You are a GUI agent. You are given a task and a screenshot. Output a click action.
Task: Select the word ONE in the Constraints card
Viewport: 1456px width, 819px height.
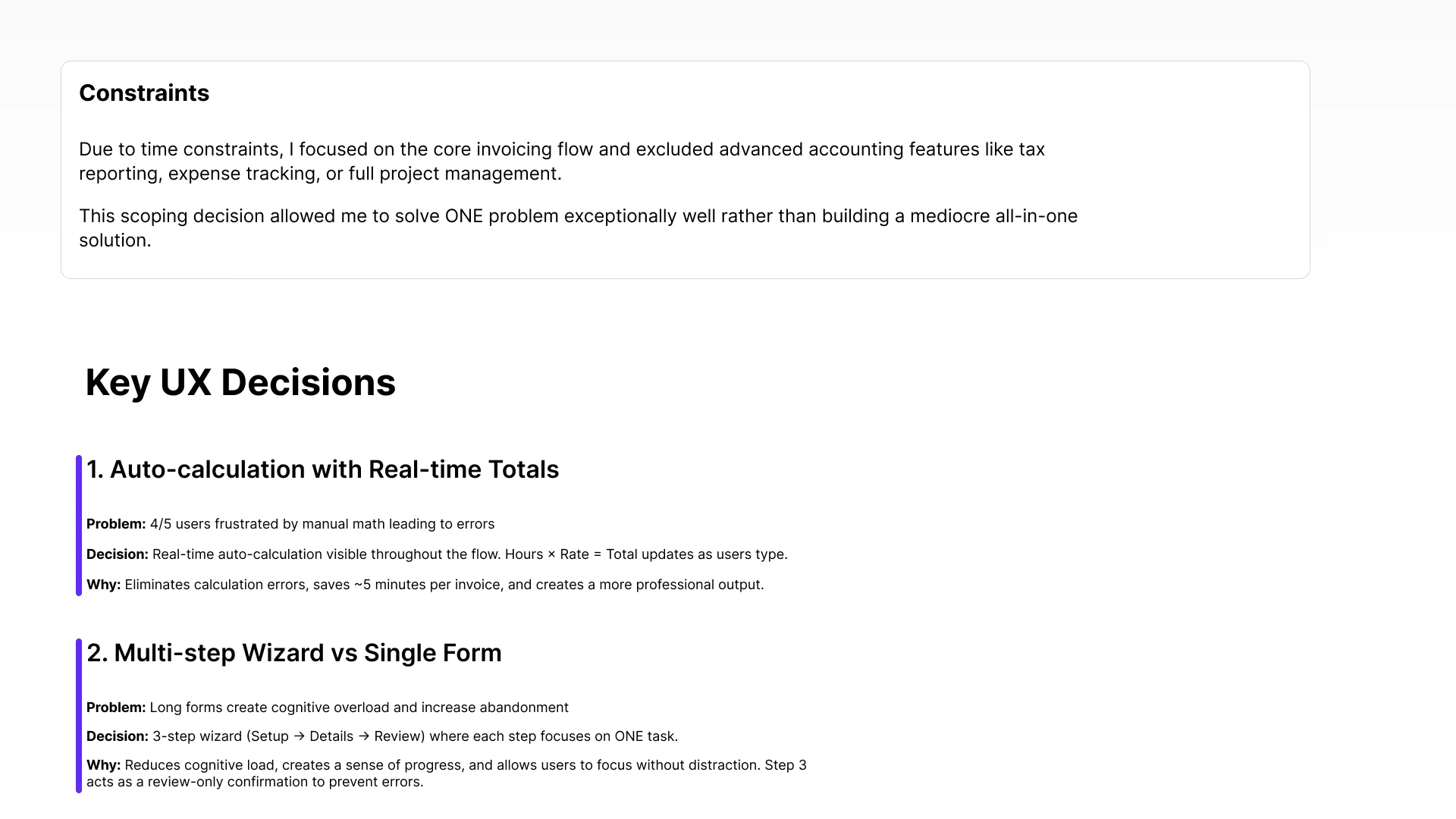point(463,216)
